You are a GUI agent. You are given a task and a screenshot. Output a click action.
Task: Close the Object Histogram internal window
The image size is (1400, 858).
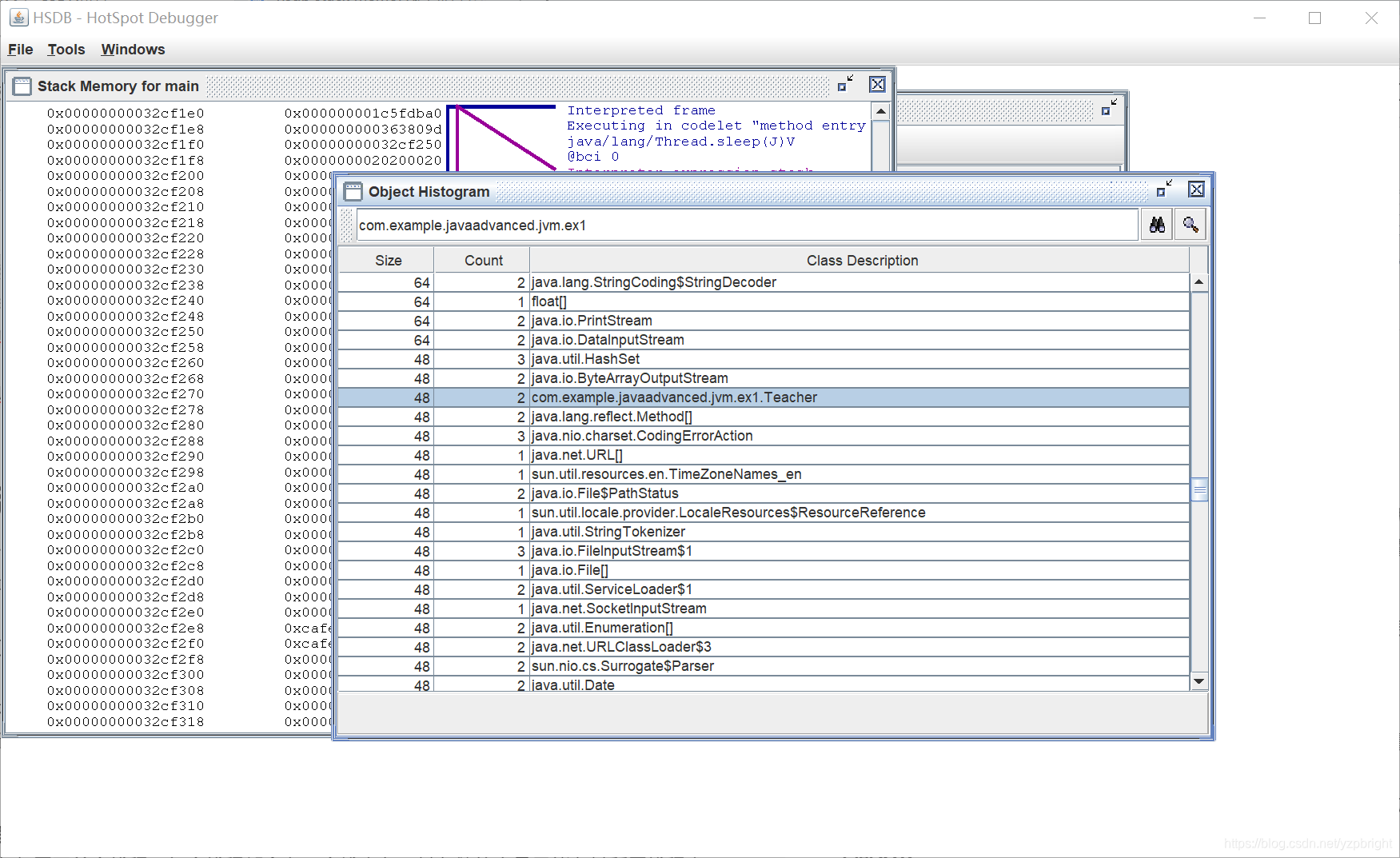(x=1196, y=189)
